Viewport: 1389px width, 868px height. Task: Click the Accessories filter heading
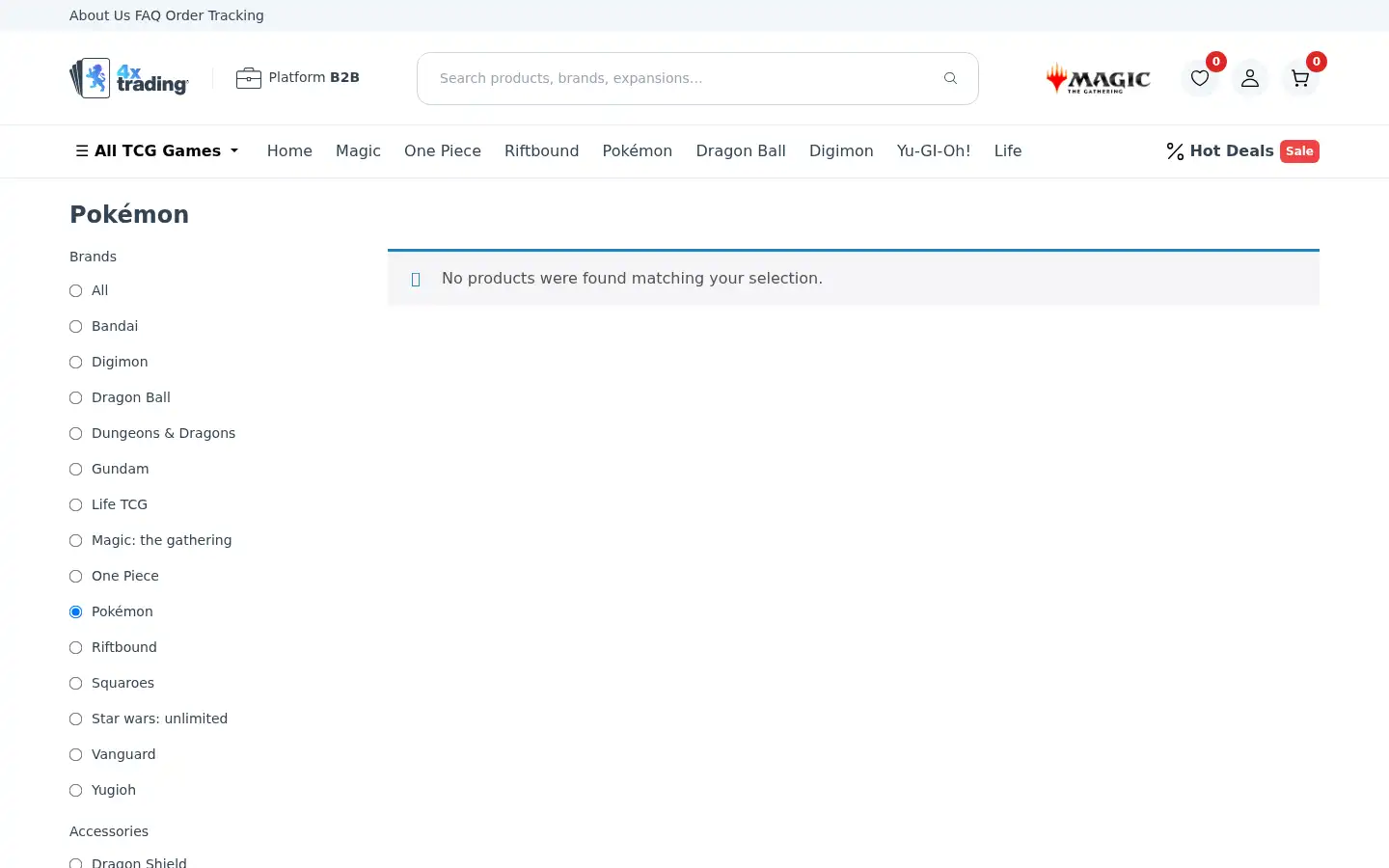(109, 831)
